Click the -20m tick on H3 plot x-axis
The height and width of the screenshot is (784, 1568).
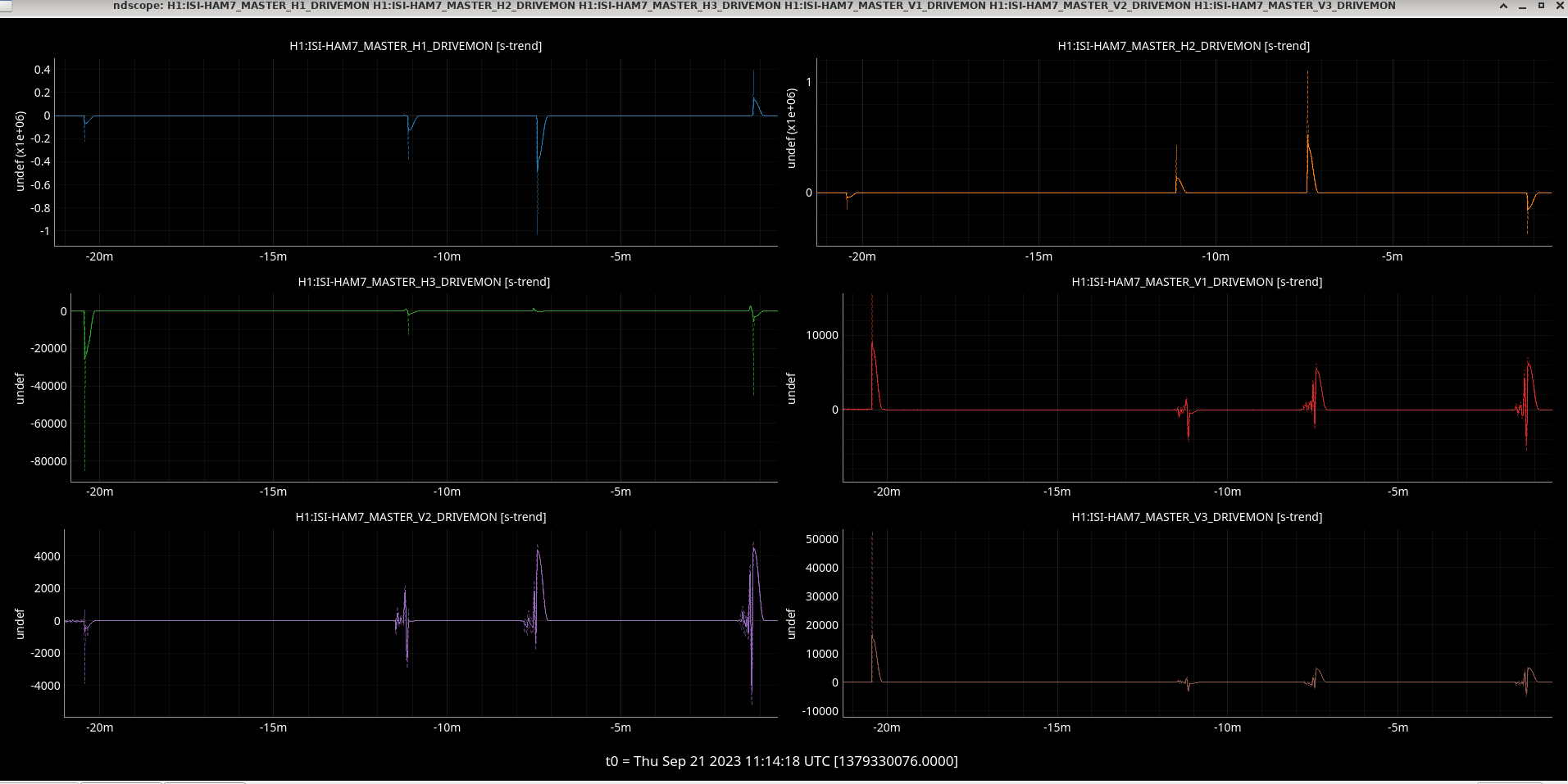coord(99,492)
